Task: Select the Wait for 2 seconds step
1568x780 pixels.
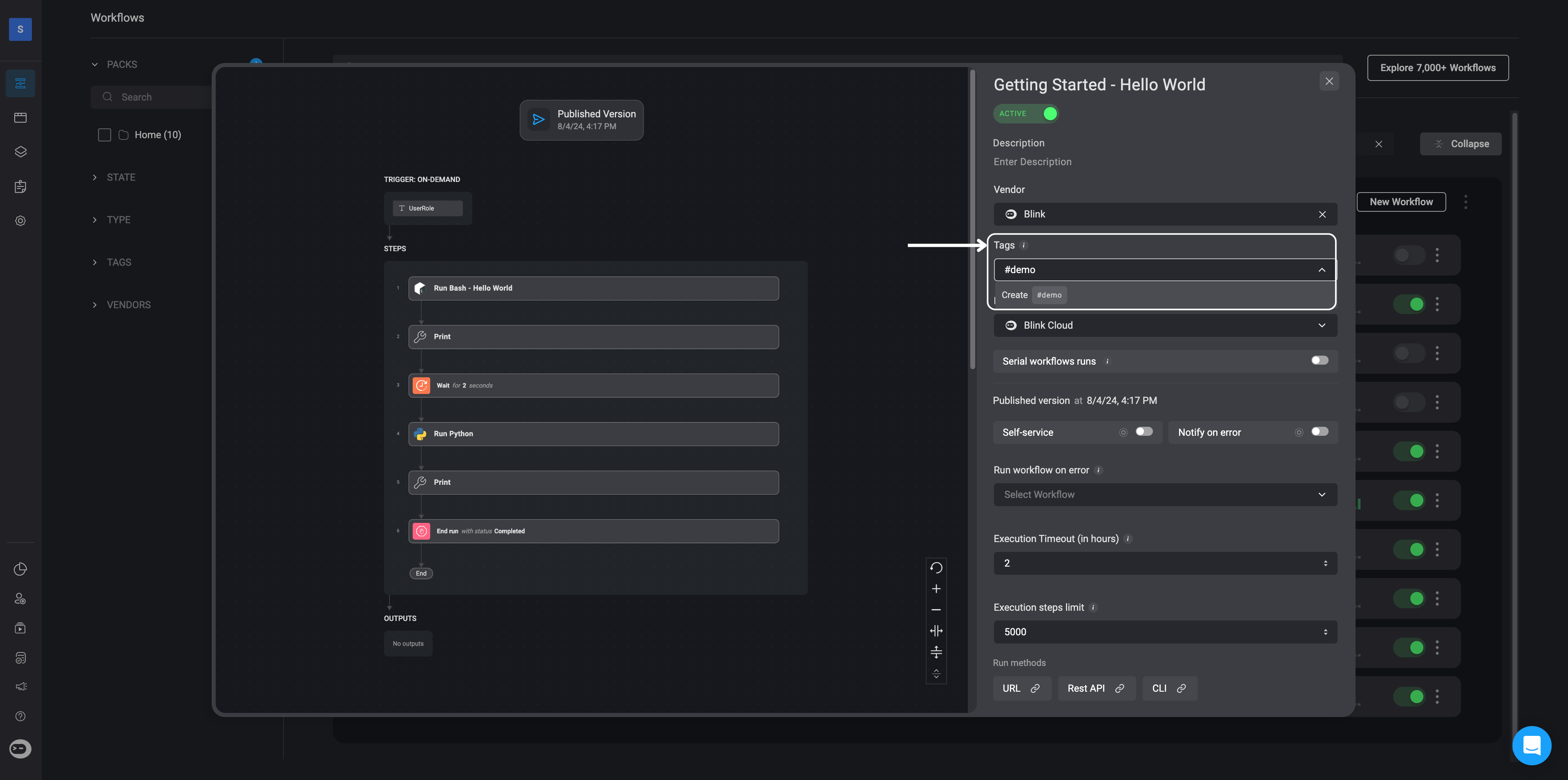Action: pyautogui.click(x=594, y=386)
